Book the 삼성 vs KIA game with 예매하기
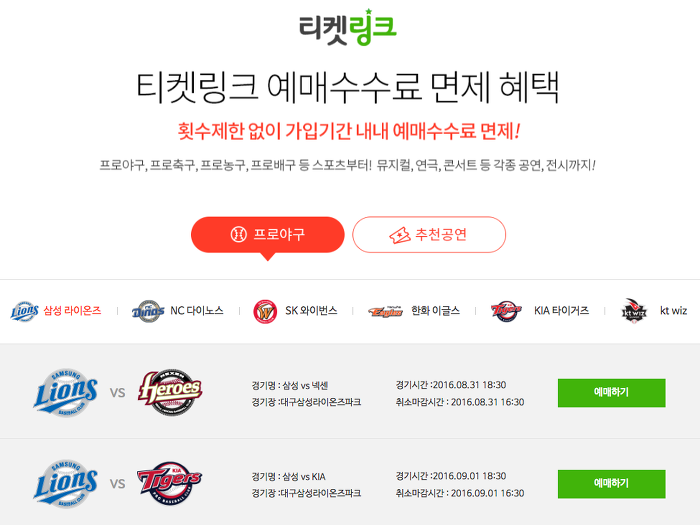700x525 pixels. click(x=612, y=484)
